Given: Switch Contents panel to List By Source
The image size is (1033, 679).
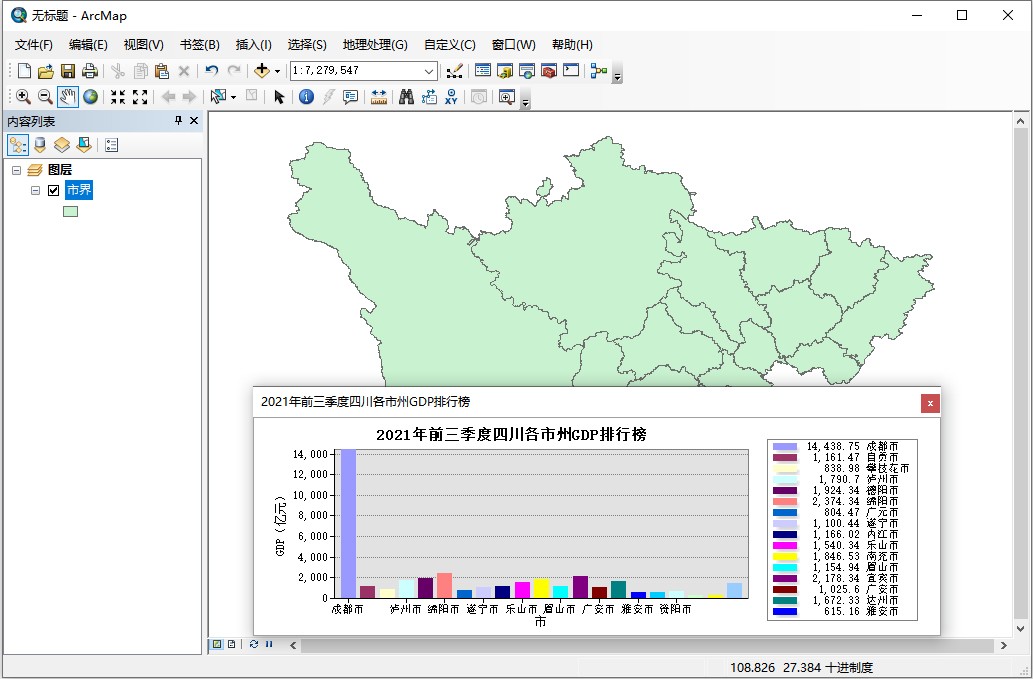Looking at the screenshot, I should (x=39, y=144).
